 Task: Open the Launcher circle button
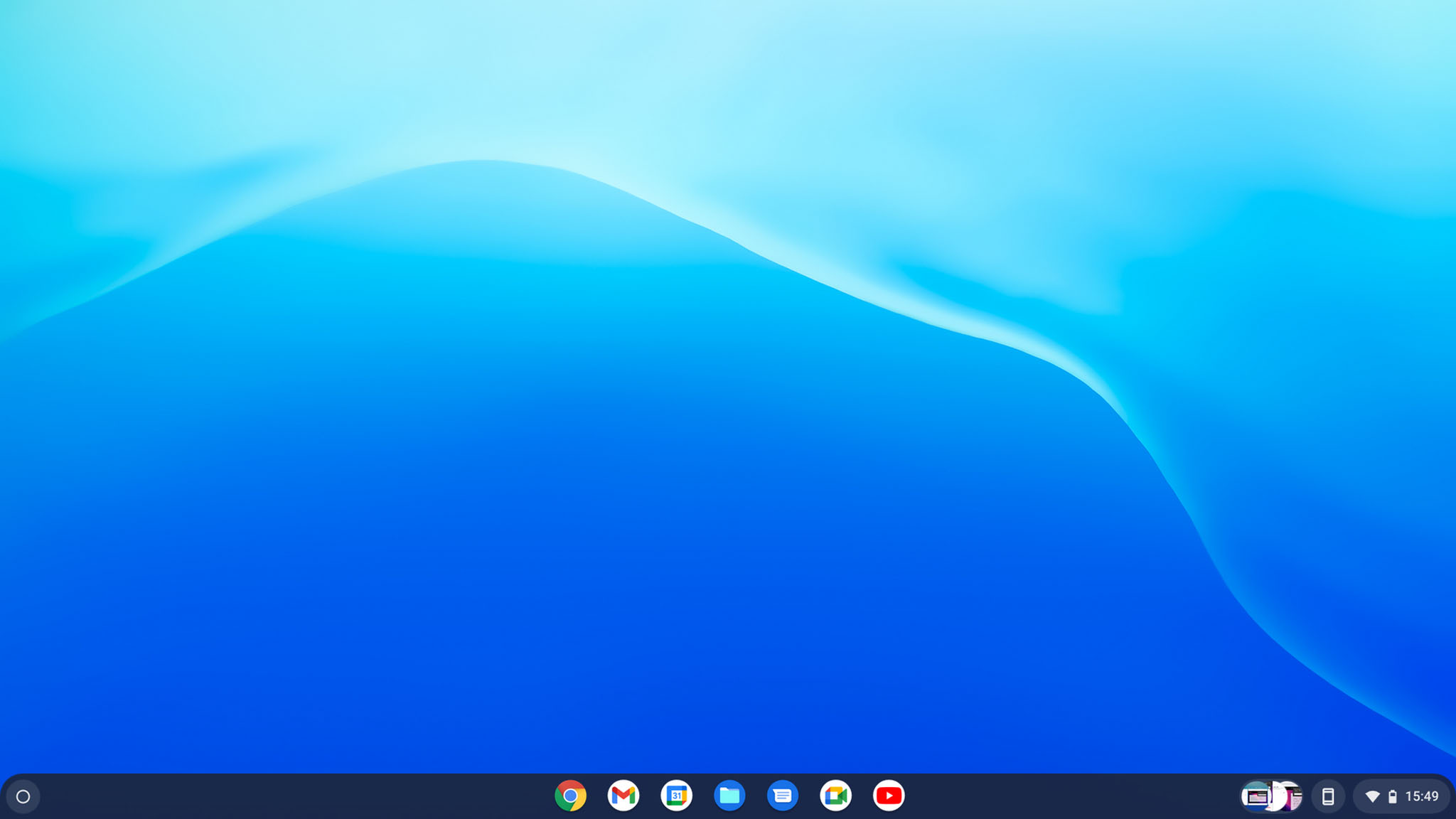click(23, 796)
